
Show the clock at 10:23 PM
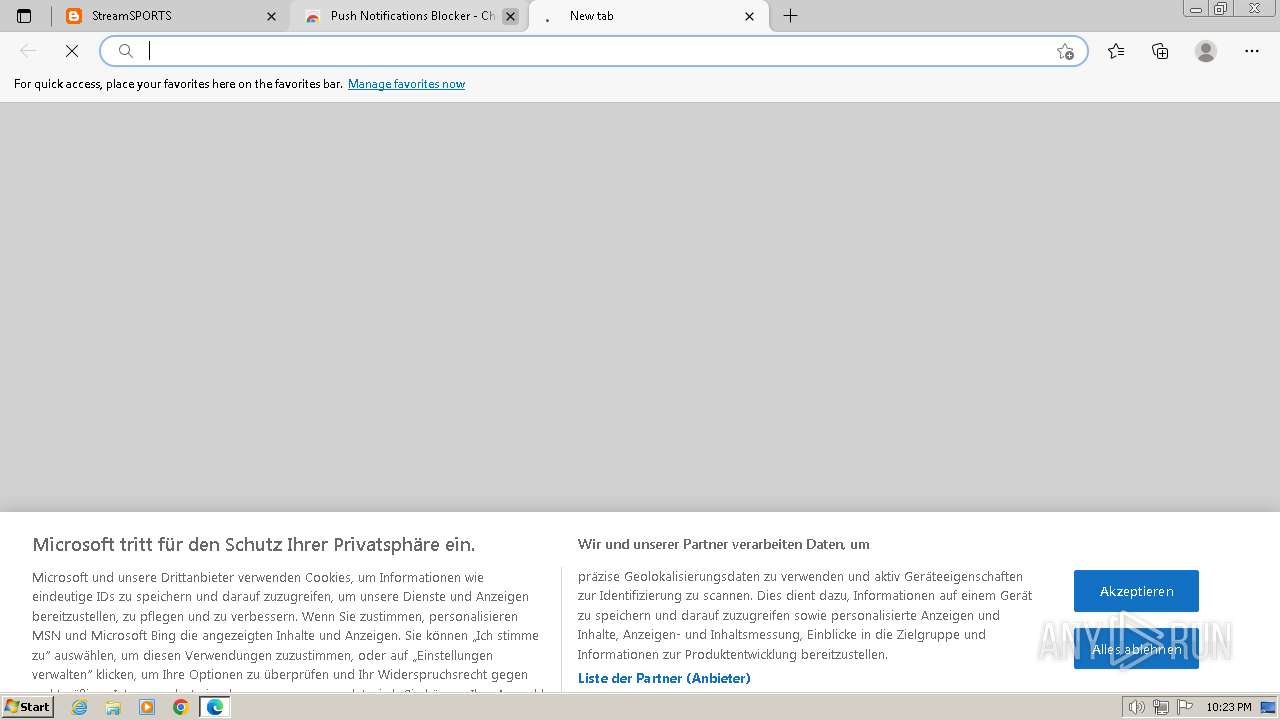click(1229, 707)
